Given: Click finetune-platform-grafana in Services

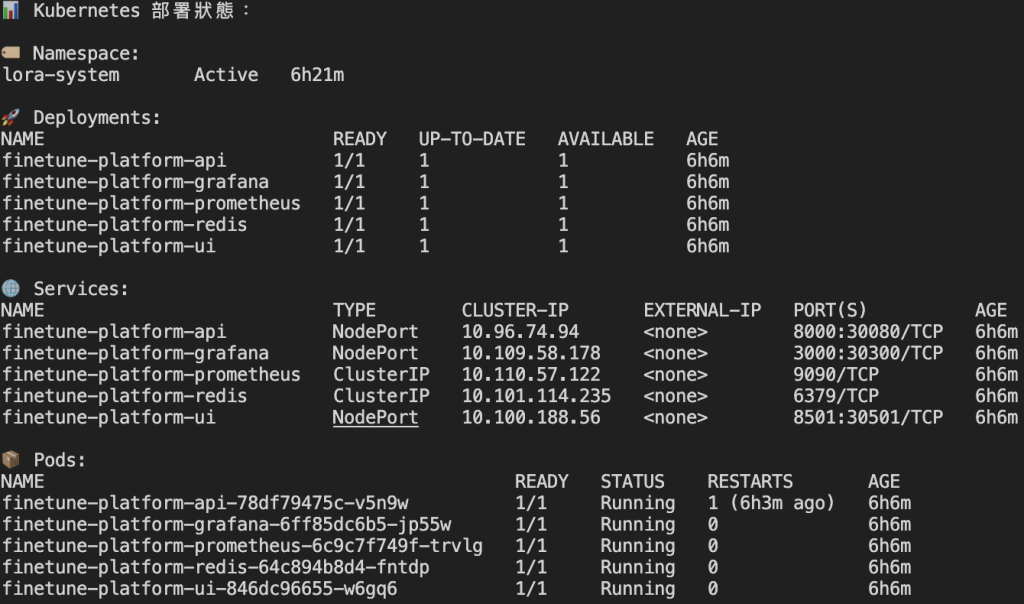Looking at the screenshot, I should pos(135,353).
